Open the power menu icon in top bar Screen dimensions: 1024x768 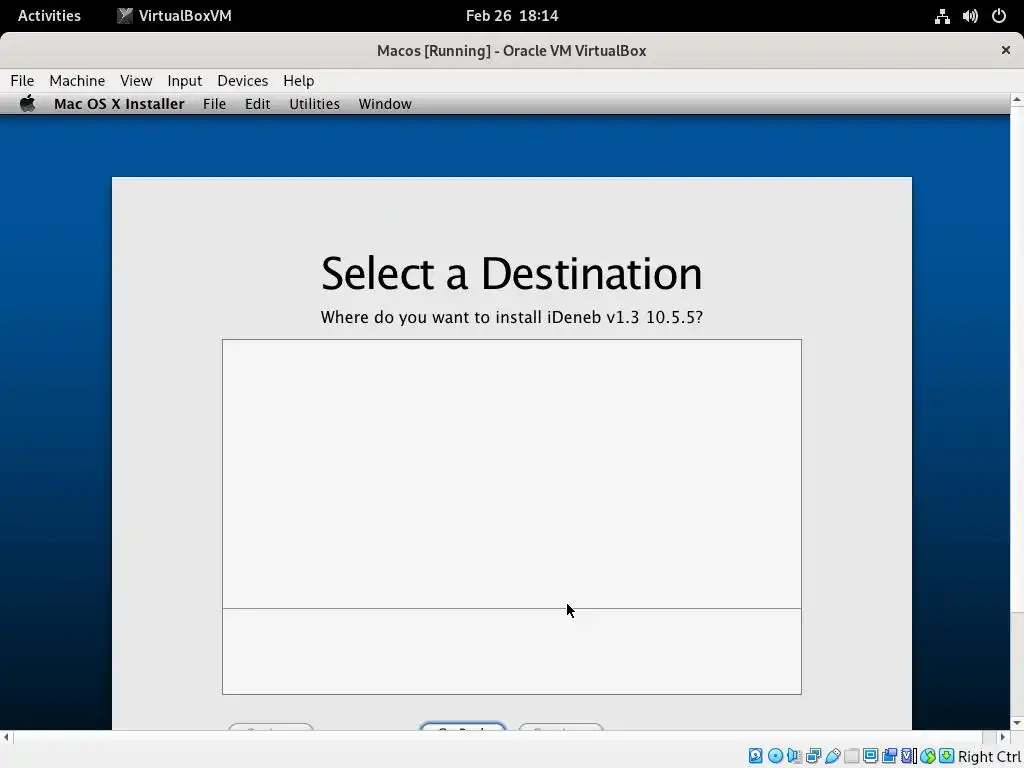click(x=999, y=16)
